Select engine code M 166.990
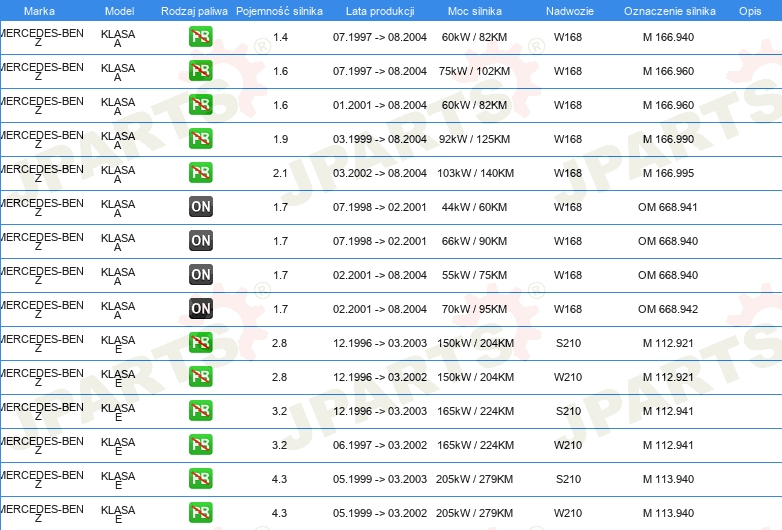The height and width of the screenshot is (530, 782). point(668,139)
